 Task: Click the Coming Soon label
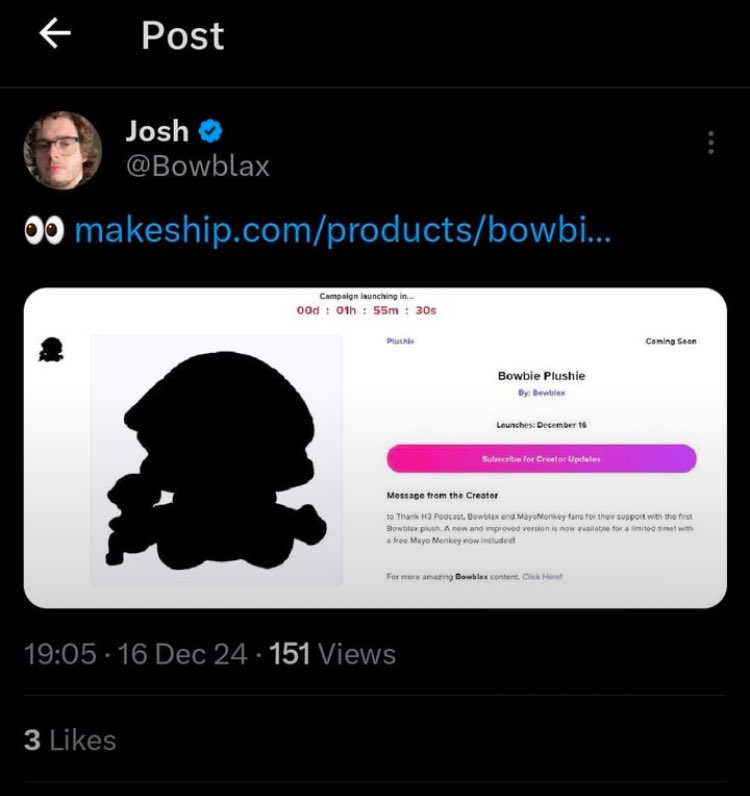(671, 341)
